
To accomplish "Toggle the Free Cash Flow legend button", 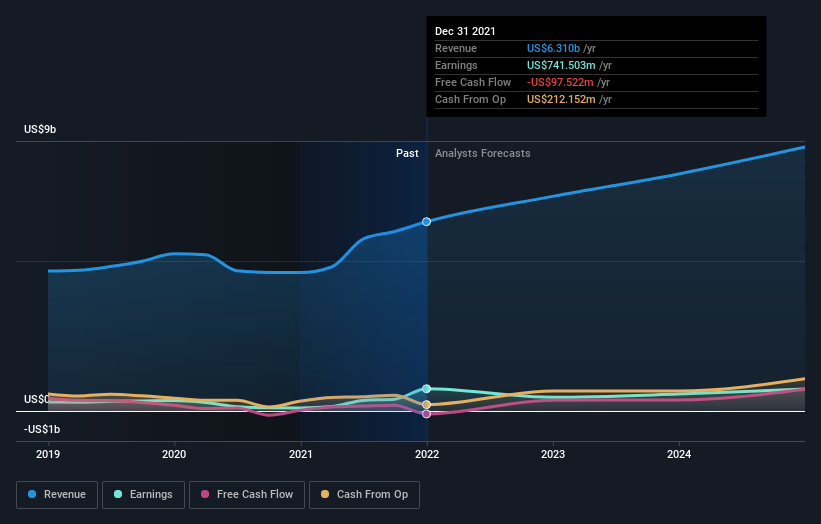I will (x=247, y=495).
